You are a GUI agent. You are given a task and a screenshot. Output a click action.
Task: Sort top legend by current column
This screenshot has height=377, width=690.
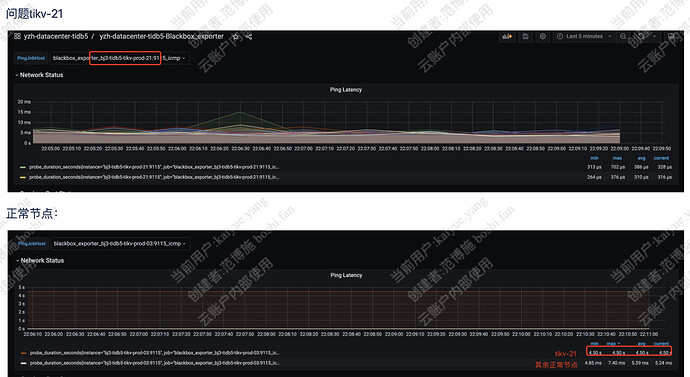point(661,158)
